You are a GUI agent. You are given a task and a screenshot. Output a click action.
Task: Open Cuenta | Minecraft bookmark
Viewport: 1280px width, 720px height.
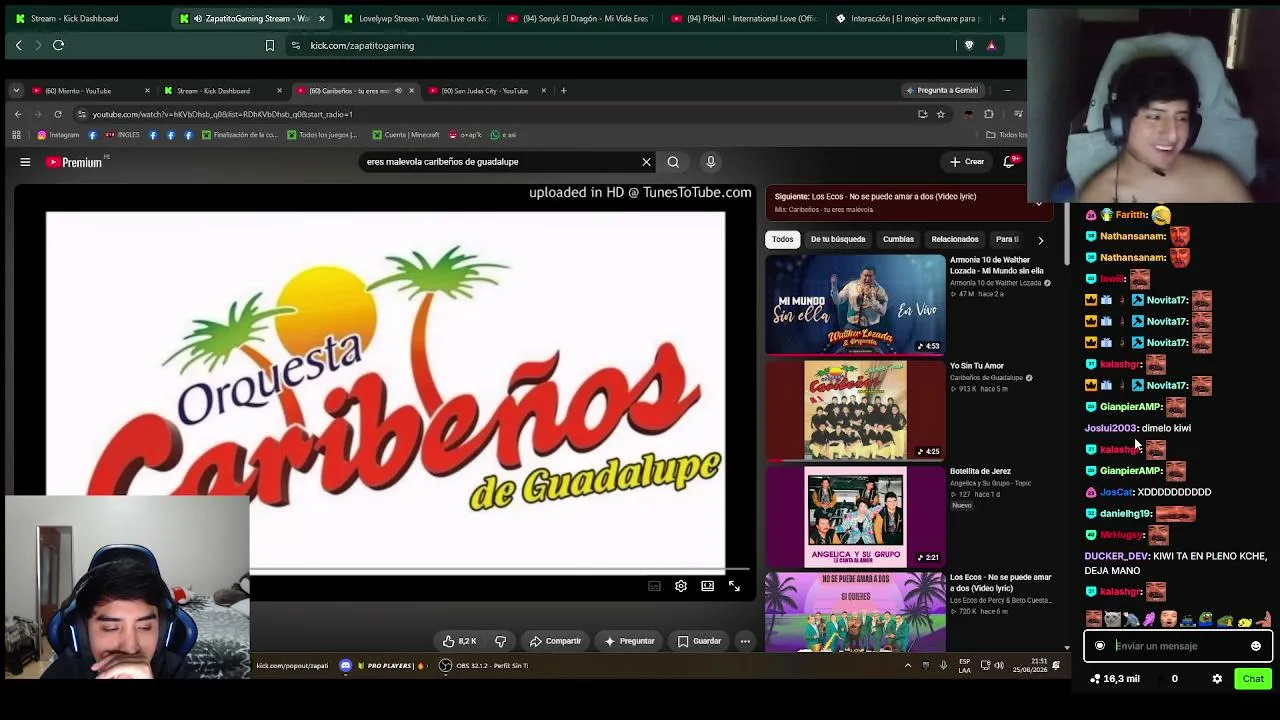(x=406, y=135)
